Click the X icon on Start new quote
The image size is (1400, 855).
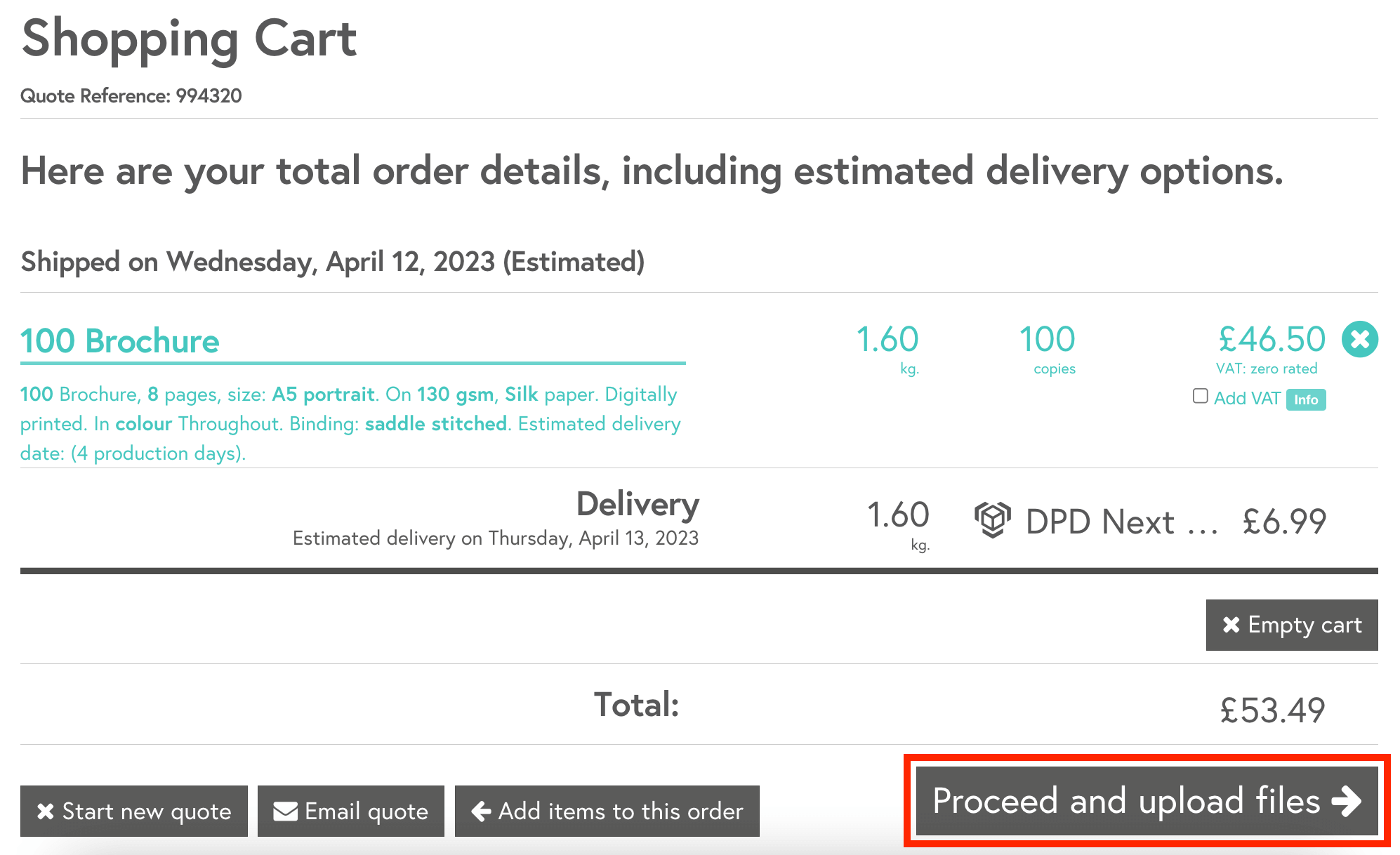46,811
